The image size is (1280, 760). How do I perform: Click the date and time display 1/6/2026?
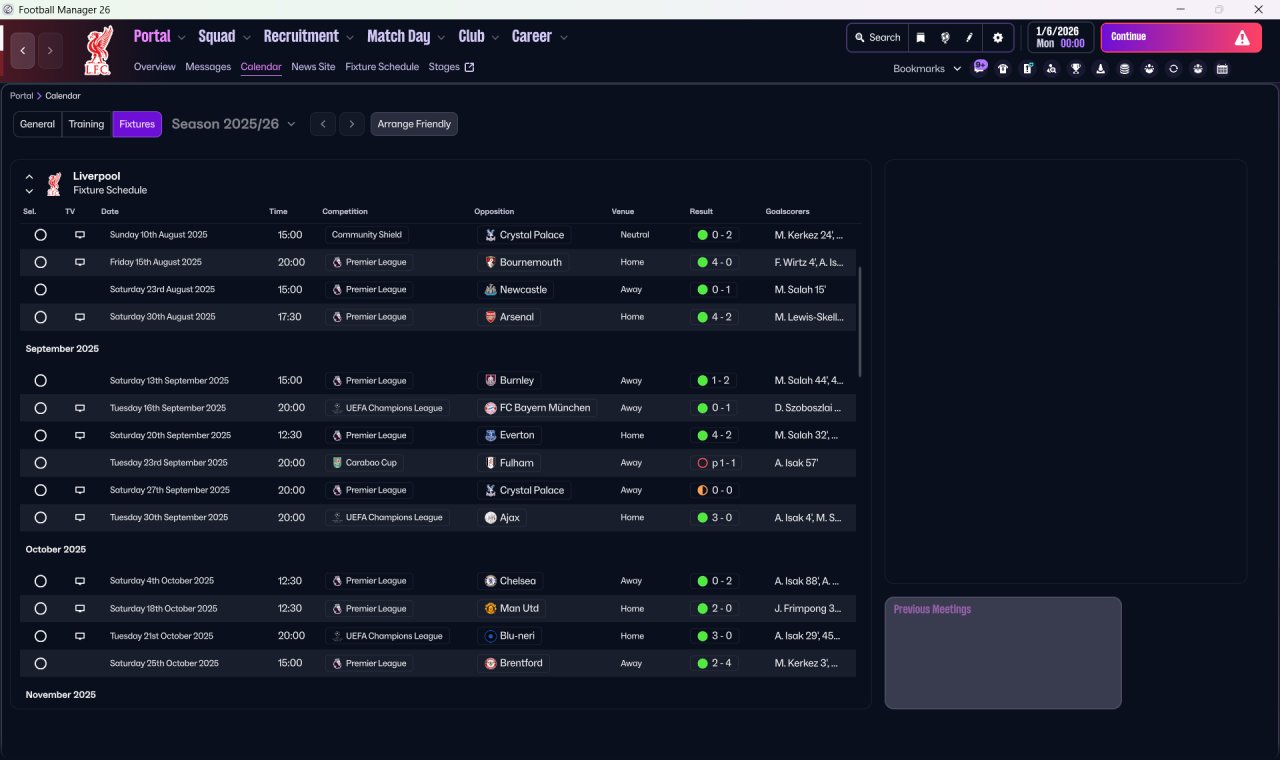coord(1060,38)
